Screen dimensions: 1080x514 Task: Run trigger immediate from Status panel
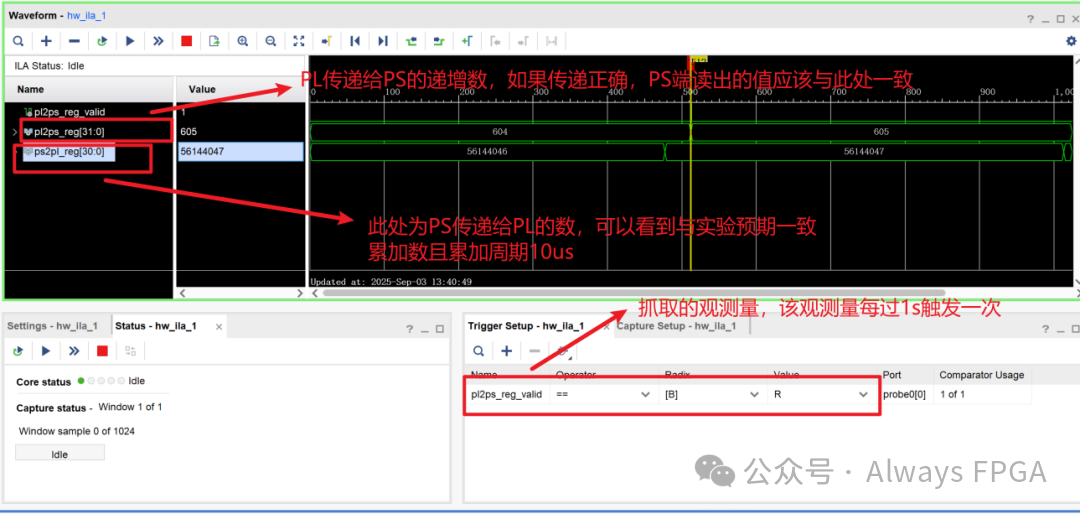(74, 351)
